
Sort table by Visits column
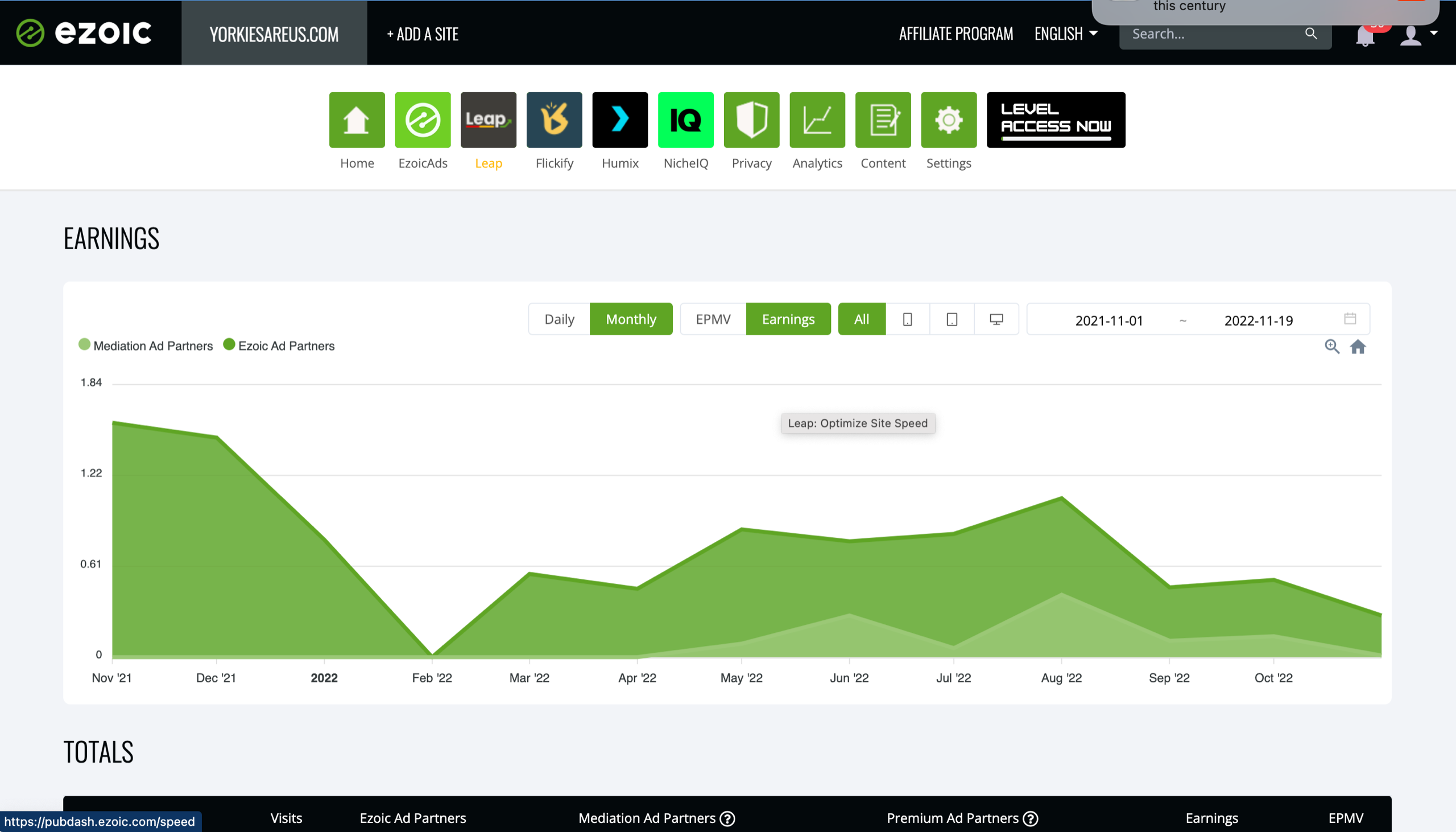[x=286, y=818]
